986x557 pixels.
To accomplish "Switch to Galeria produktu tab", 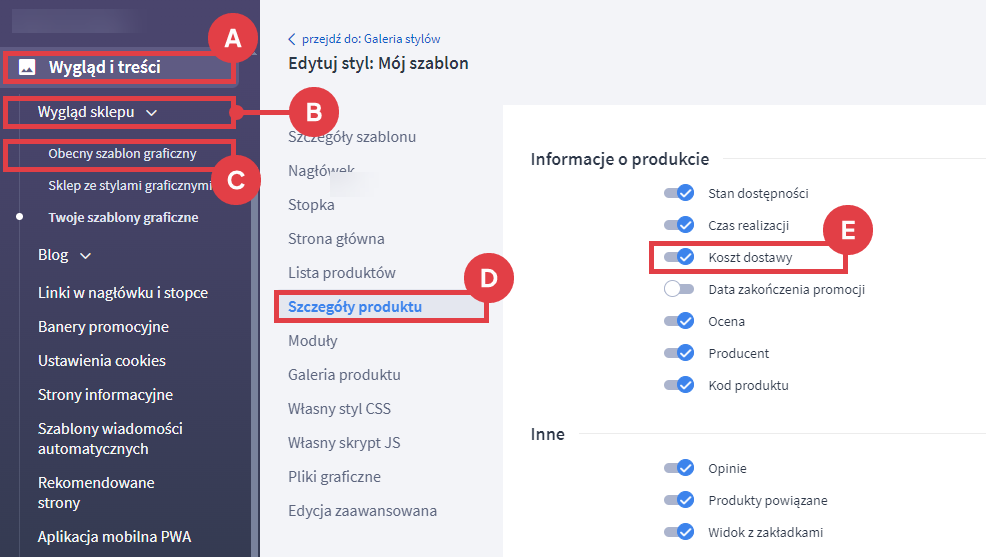I will point(344,375).
